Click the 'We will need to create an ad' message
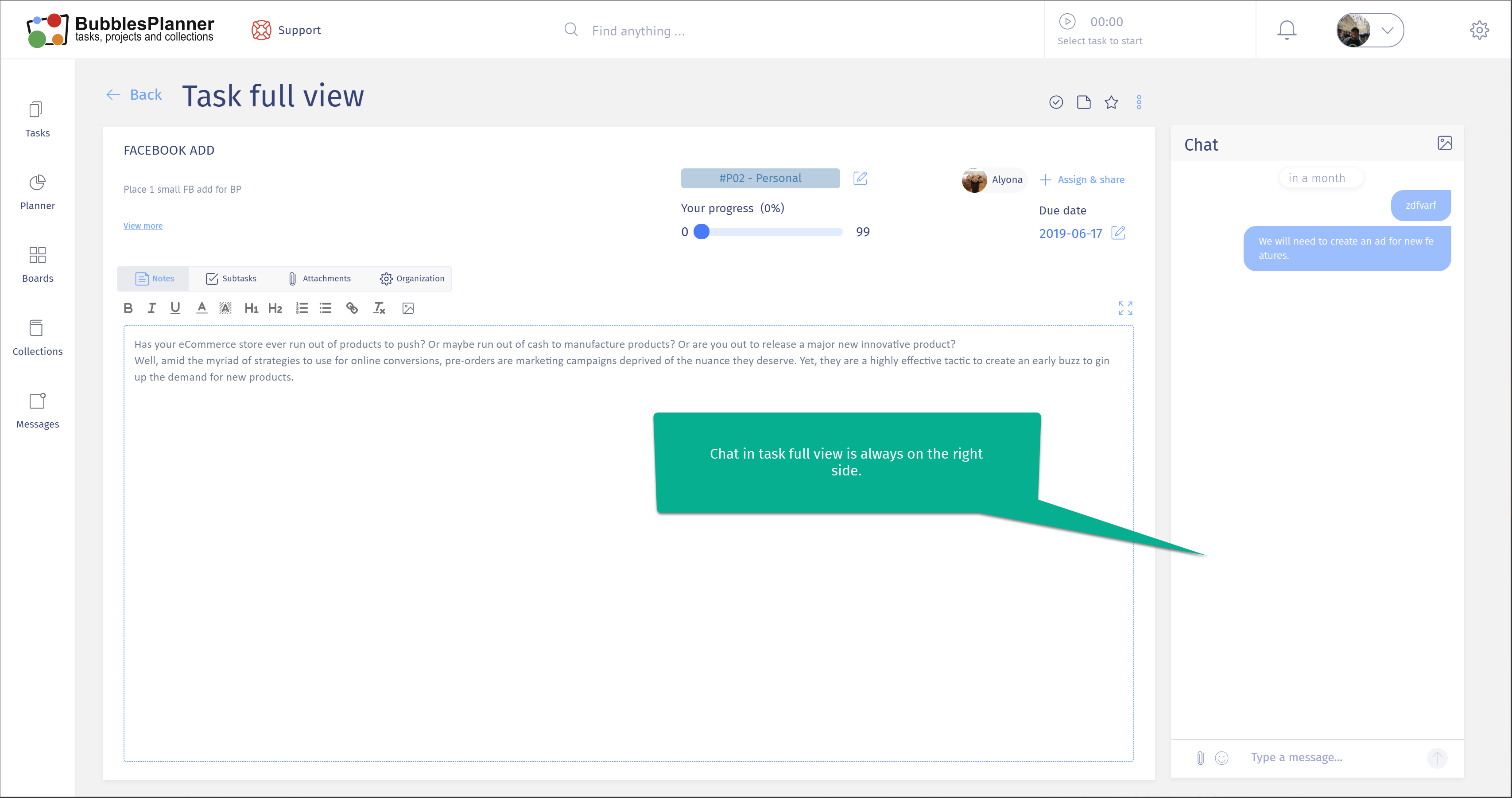Screen dimensions: 1512x798 (x=1346, y=248)
